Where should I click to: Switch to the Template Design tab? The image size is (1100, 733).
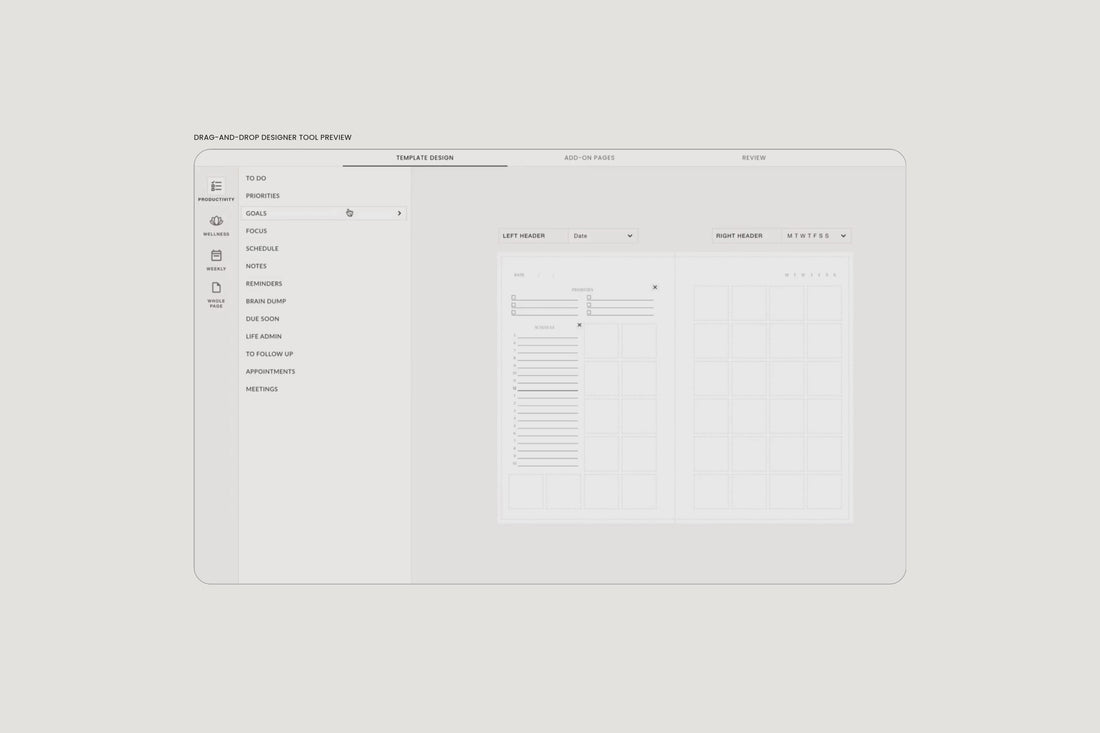424,157
